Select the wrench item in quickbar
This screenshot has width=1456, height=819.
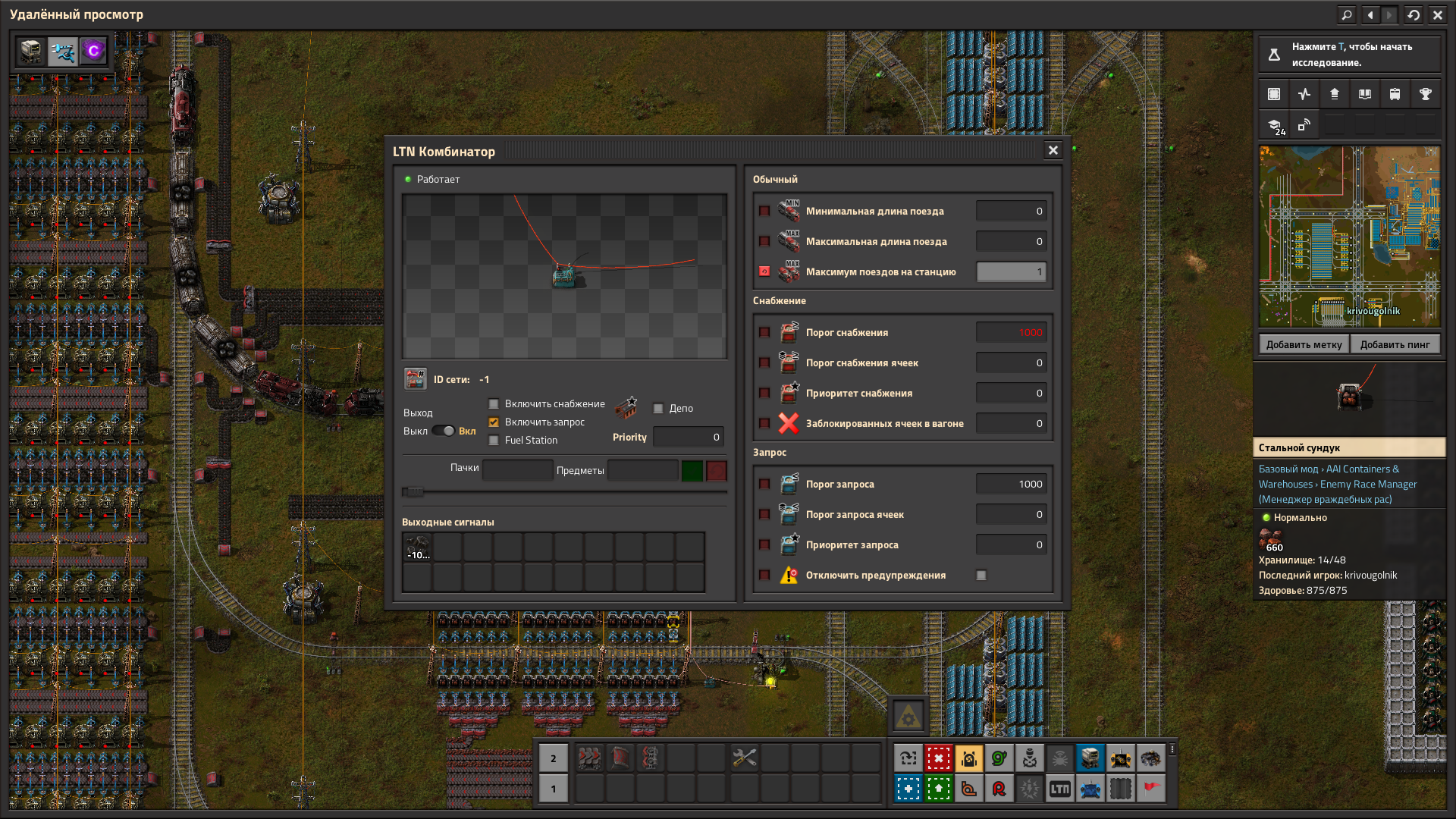point(744,758)
